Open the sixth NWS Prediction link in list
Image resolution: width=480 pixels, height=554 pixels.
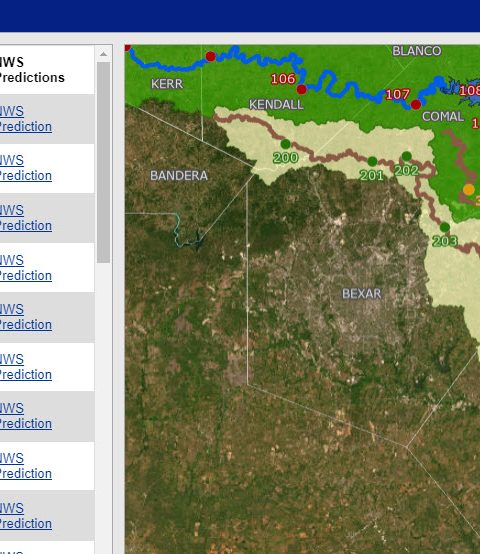coord(25,367)
